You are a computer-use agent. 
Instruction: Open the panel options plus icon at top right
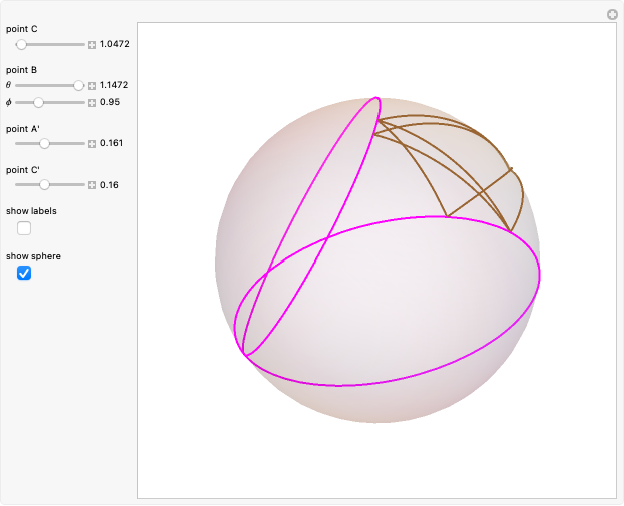click(x=612, y=15)
